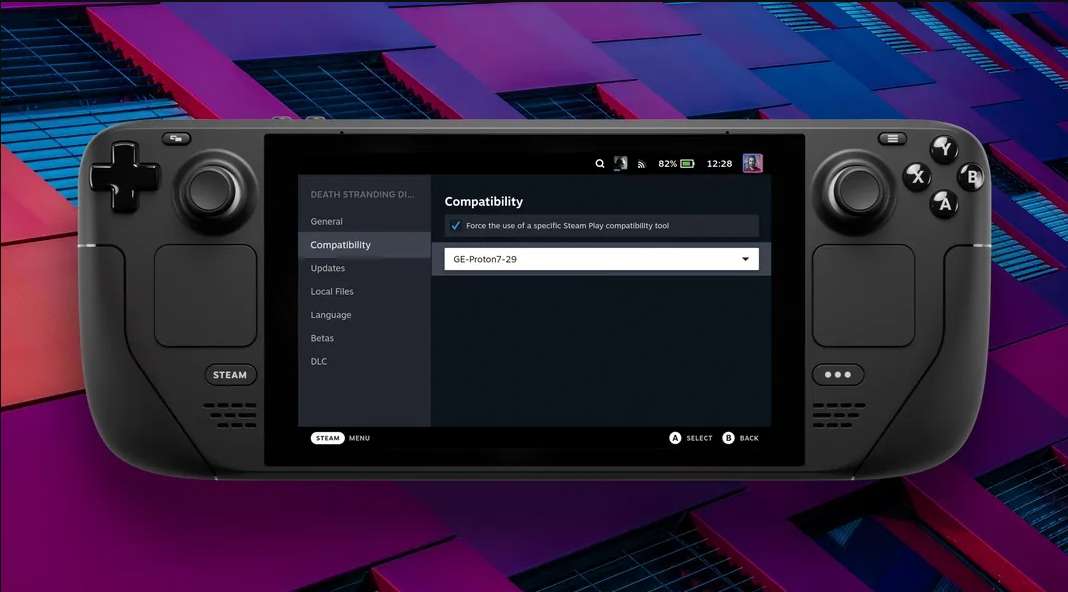Click the X face button on device
Screen dimensions: 1068x592
click(917, 176)
